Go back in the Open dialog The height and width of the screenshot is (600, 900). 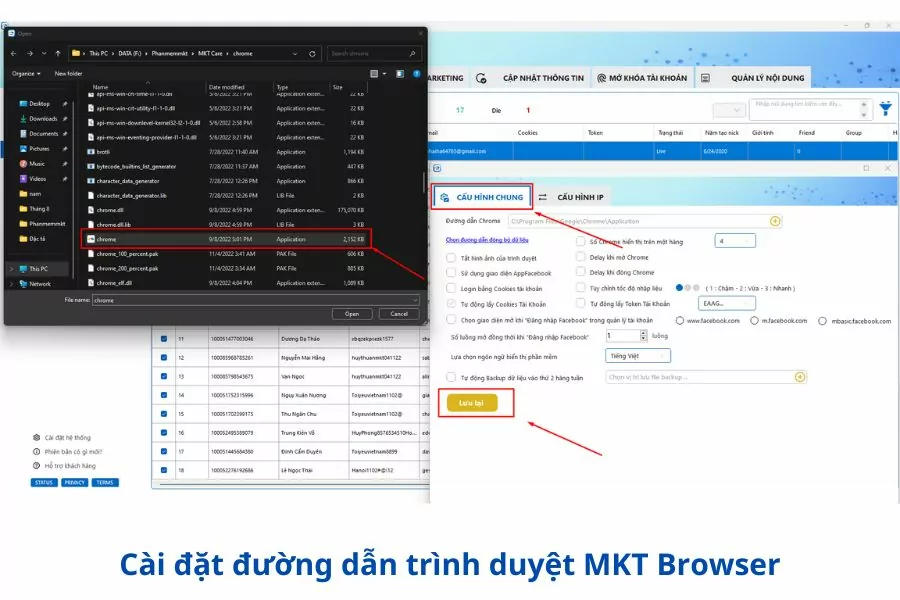pos(14,53)
